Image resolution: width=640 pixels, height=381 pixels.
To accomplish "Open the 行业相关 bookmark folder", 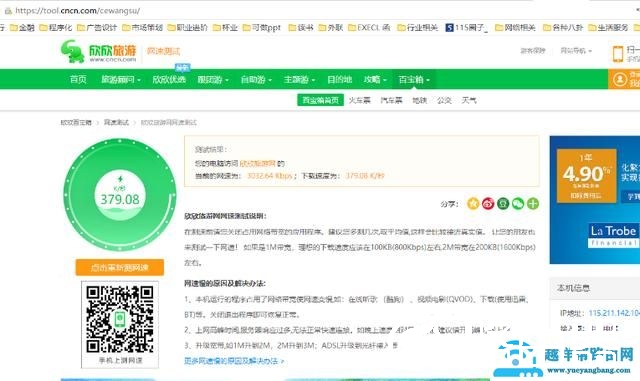I will [x=418, y=28].
